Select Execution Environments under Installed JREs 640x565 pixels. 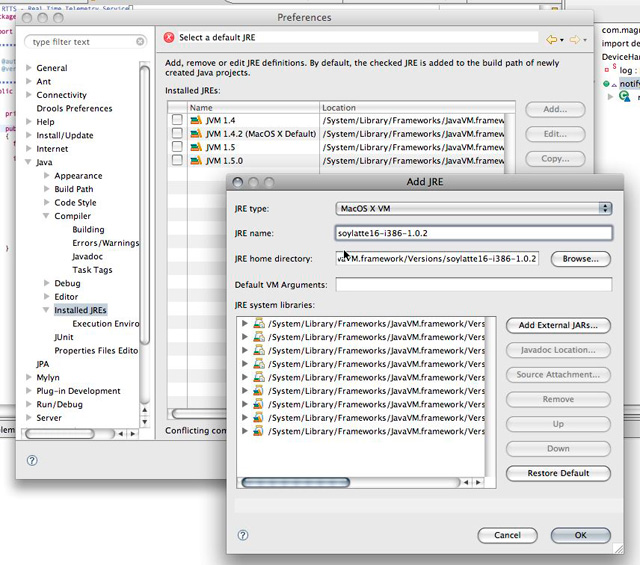[106, 324]
